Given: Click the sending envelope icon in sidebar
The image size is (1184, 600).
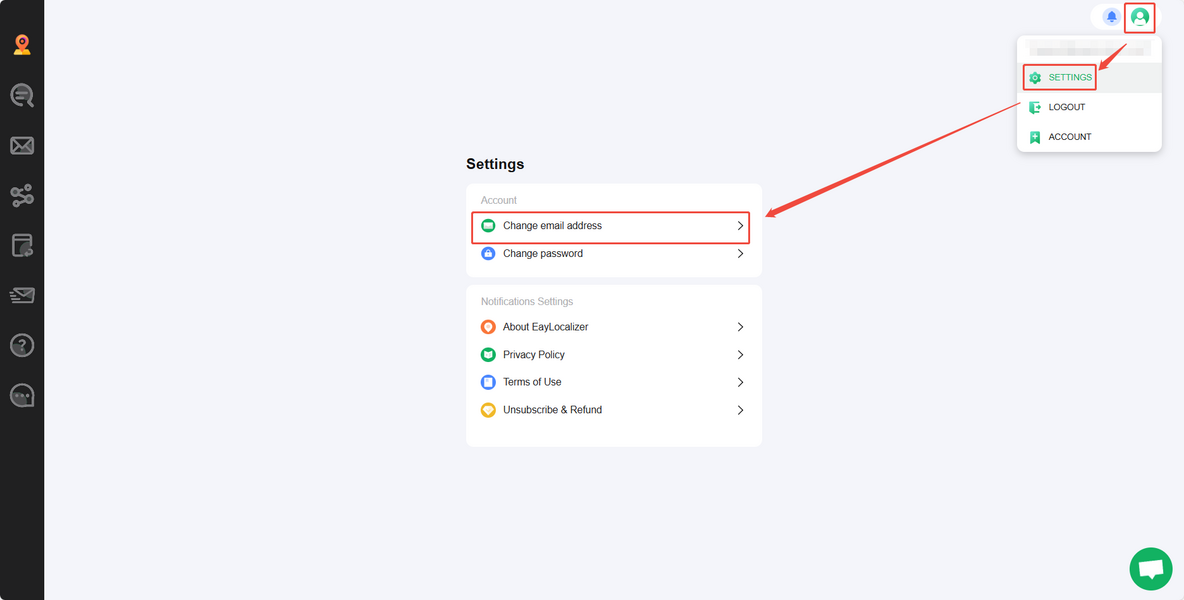Looking at the screenshot, I should tap(22, 295).
